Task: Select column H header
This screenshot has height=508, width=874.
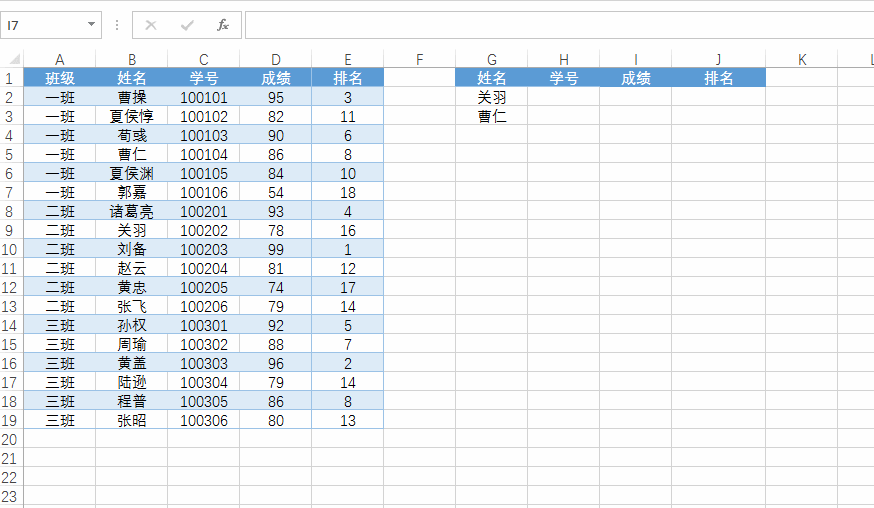Action: (564, 59)
